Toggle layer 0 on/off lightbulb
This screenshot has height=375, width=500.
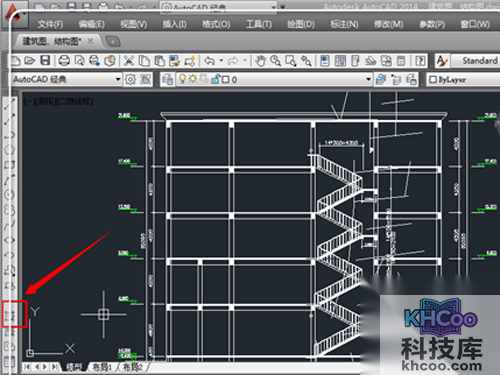tap(182, 79)
